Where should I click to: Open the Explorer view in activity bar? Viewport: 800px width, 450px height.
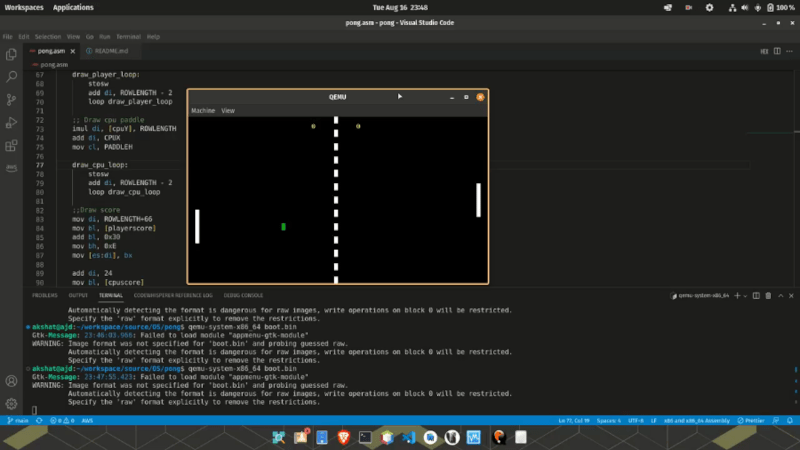click(11, 52)
